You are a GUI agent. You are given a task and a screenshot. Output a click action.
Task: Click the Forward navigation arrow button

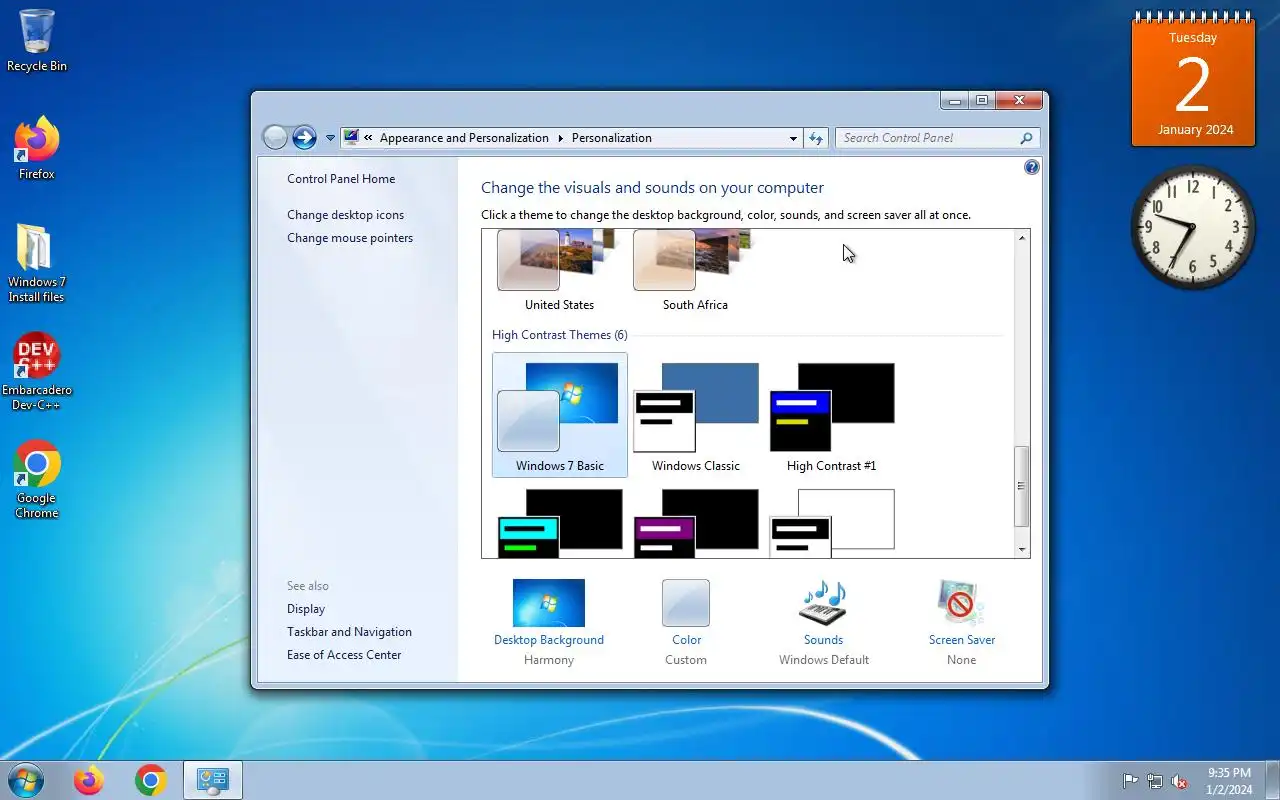coord(304,138)
